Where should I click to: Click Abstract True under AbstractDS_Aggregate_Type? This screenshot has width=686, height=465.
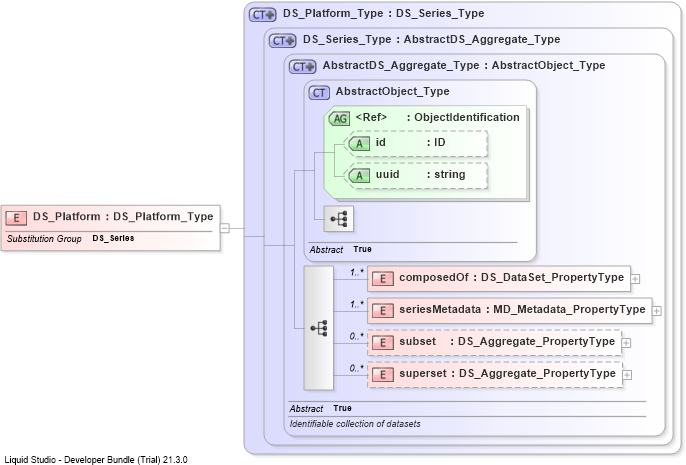coord(321,408)
